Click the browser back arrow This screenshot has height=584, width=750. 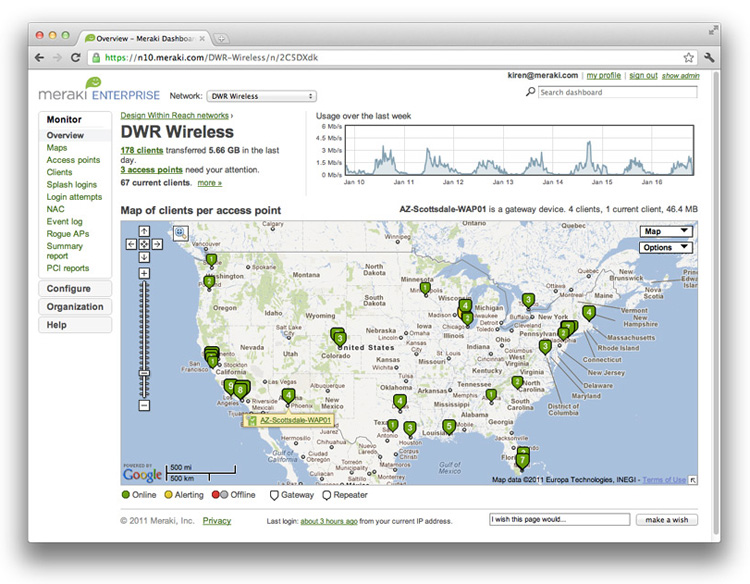pos(40,58)
